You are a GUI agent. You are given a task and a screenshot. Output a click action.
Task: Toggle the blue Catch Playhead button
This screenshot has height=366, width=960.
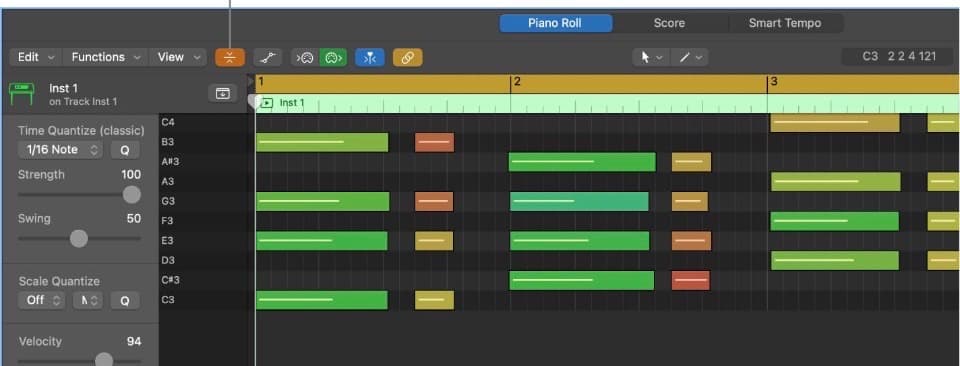370,58
